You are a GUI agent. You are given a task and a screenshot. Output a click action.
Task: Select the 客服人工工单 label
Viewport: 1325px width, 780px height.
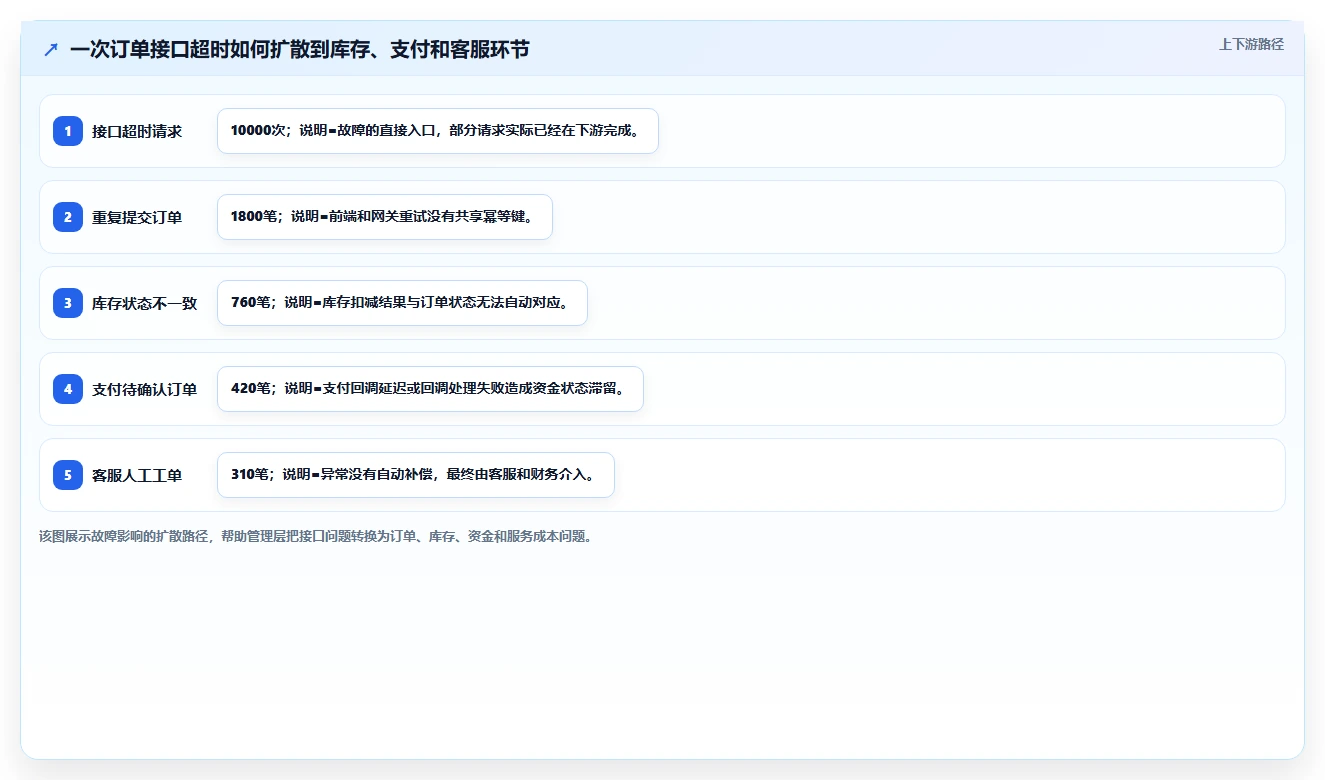[x=137, y=475]
